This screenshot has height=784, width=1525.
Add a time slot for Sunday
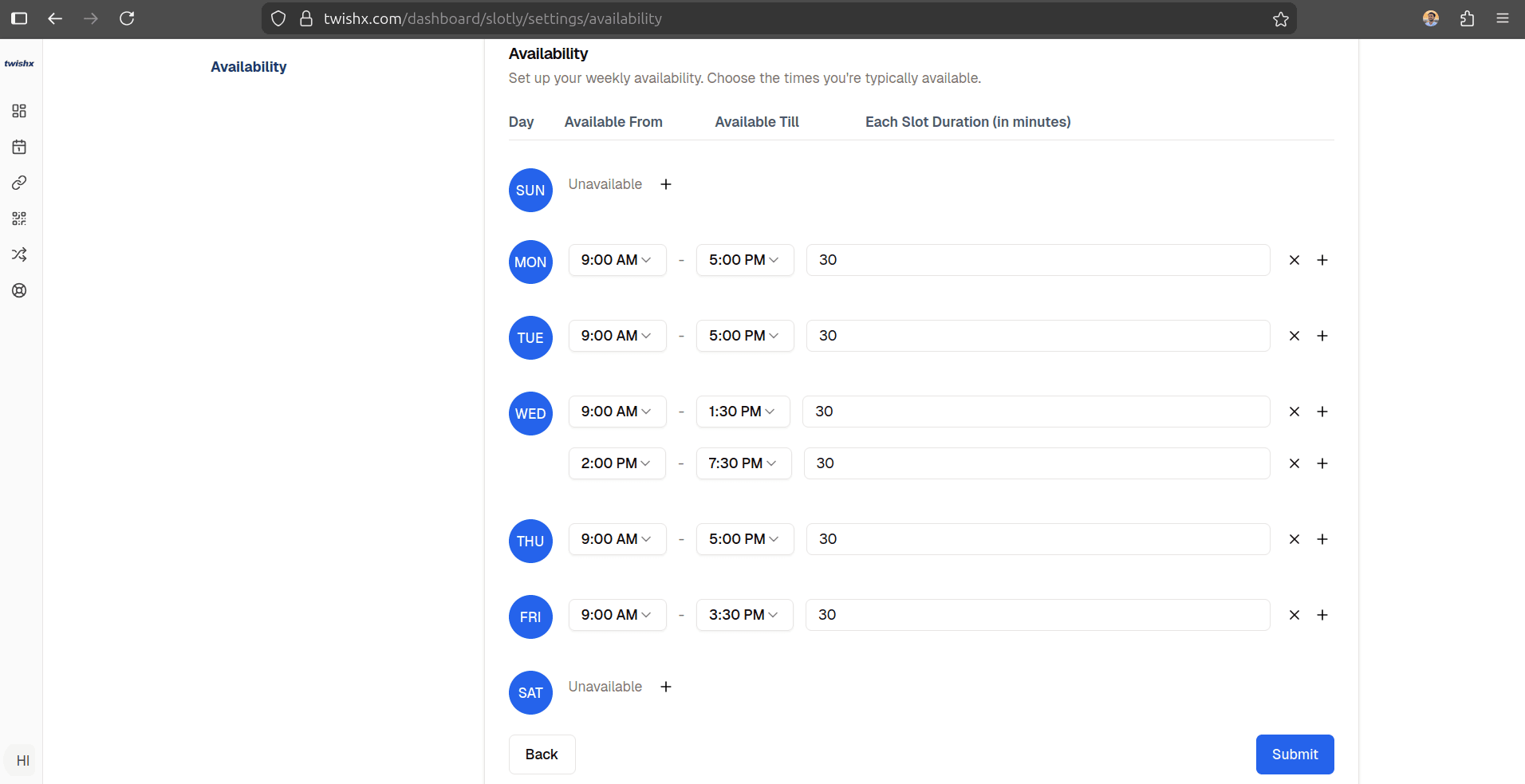pos(666,184)
